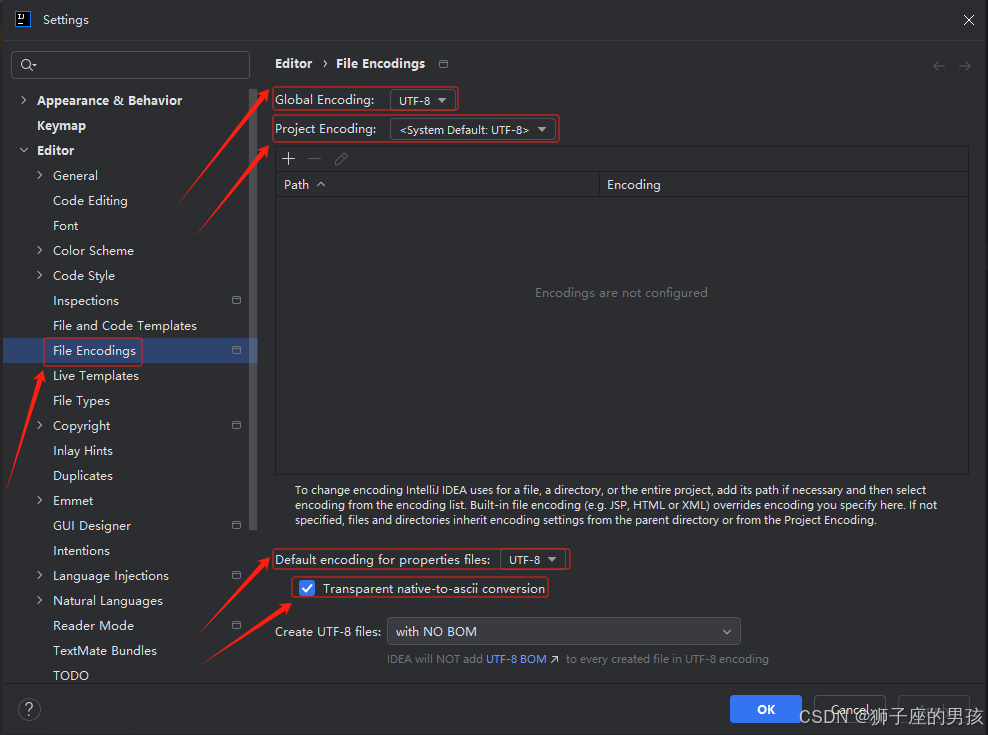The height and width of the screenshot is (735, 988).
Task: Select Code Editing settings page
Action: pos(90,200)
